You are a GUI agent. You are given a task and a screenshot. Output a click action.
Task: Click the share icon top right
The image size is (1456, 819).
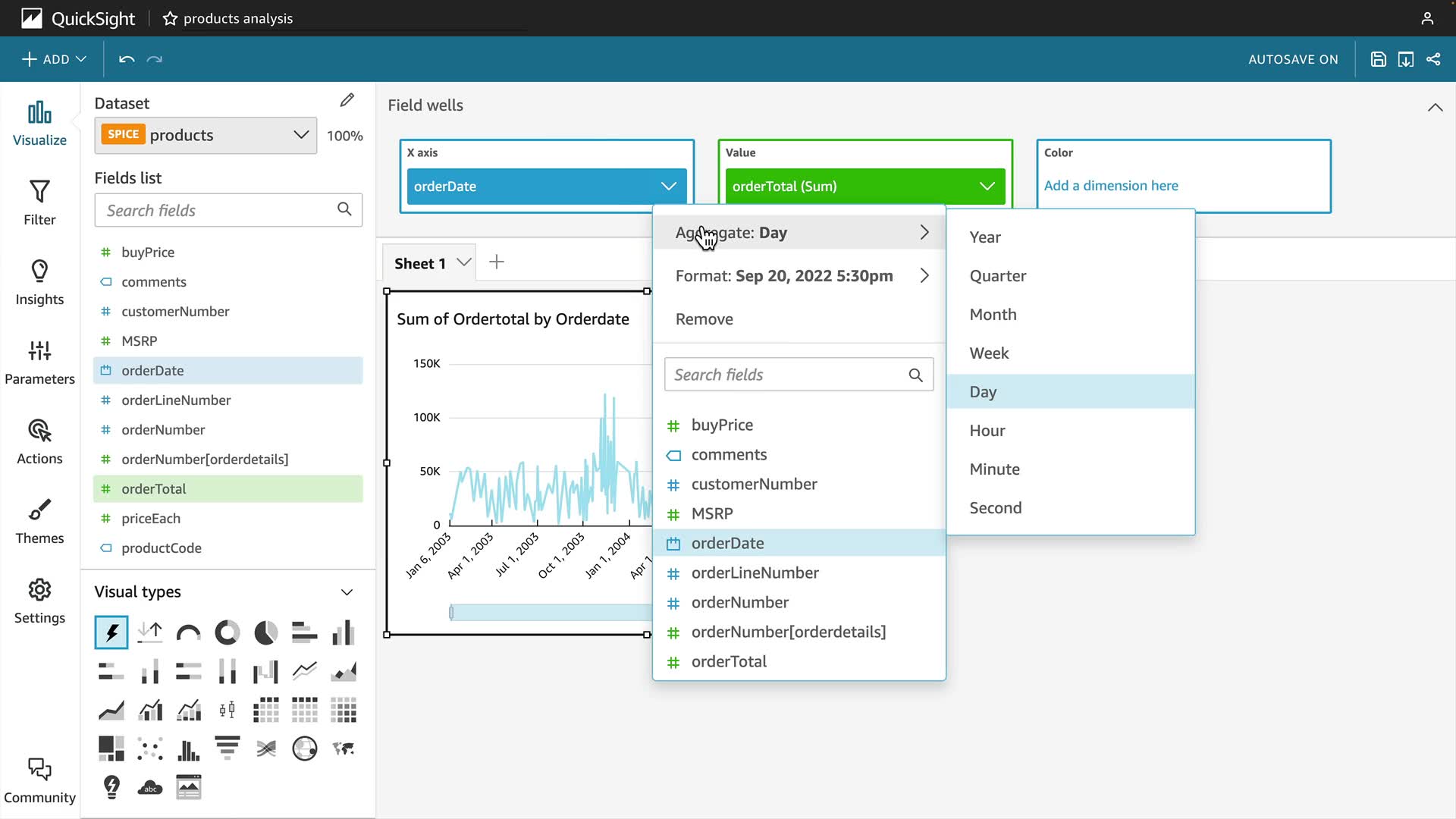[x=1433, y=59]
